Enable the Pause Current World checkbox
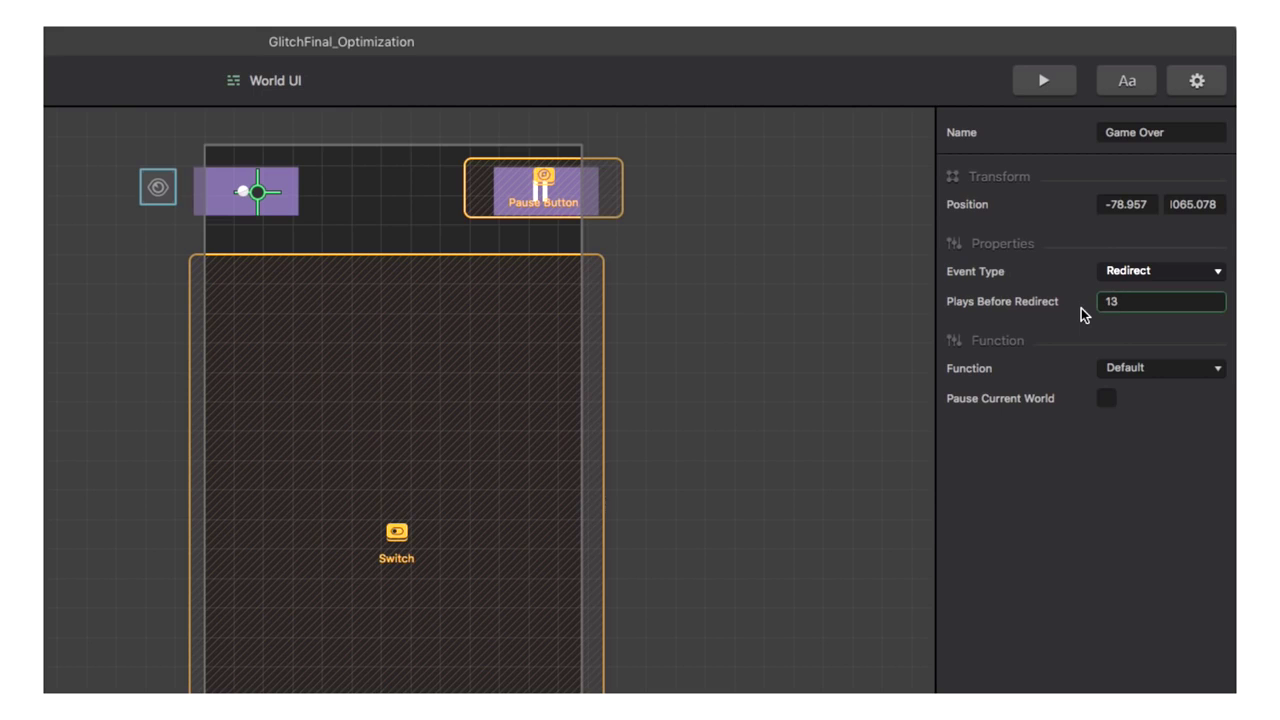 click(1106, 398)
